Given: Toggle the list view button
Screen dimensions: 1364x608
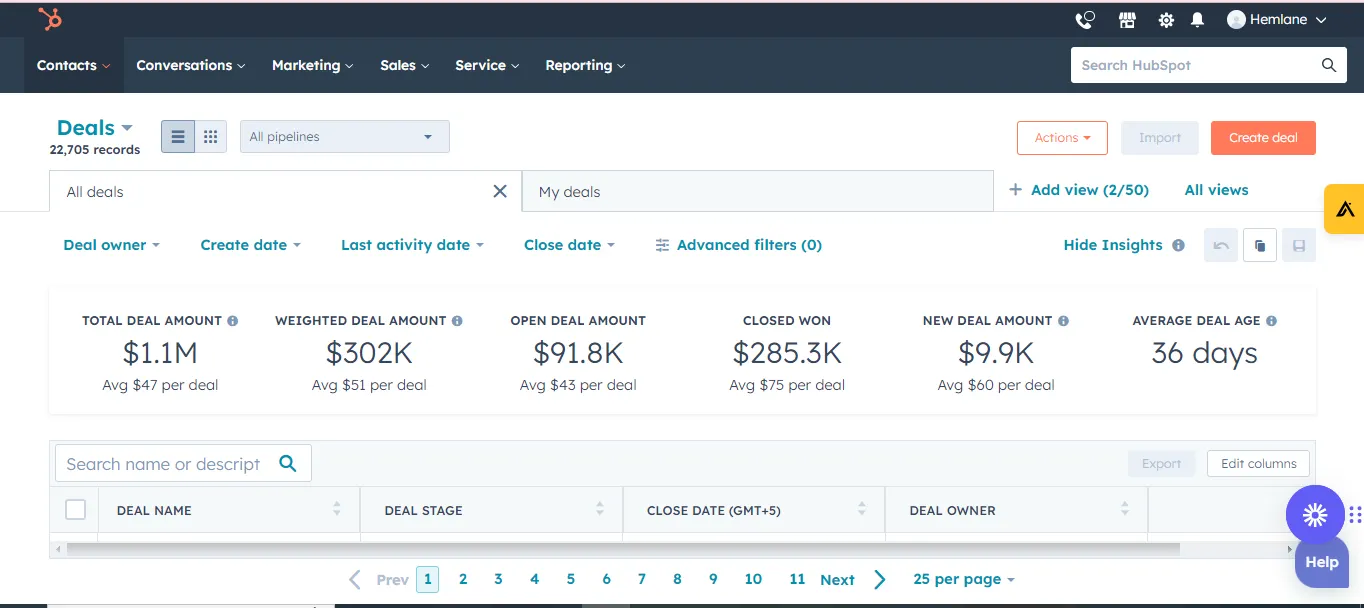Looking at the screenshot, I should point(178,137).
